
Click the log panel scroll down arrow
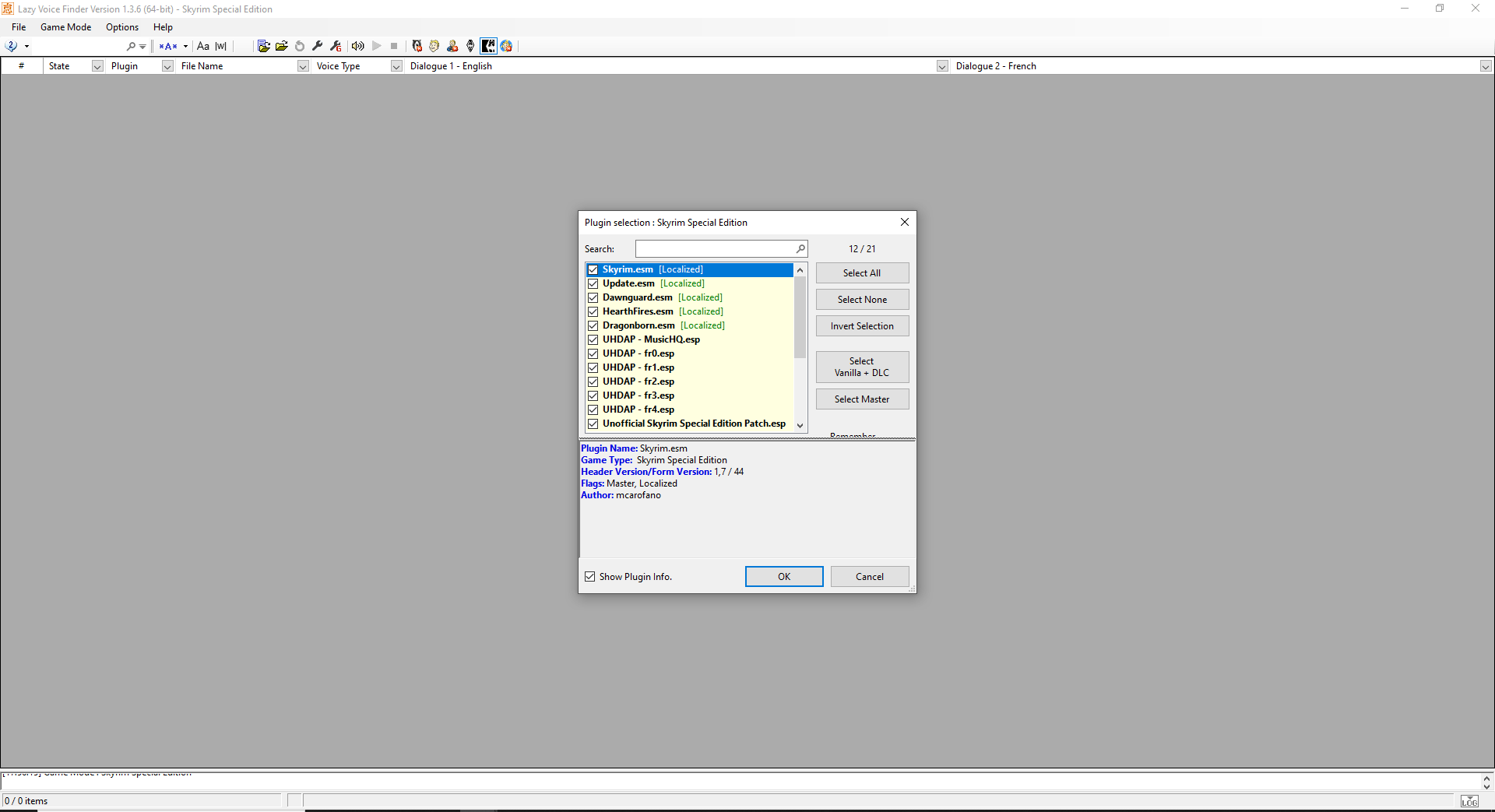(x=1486, y=787)
